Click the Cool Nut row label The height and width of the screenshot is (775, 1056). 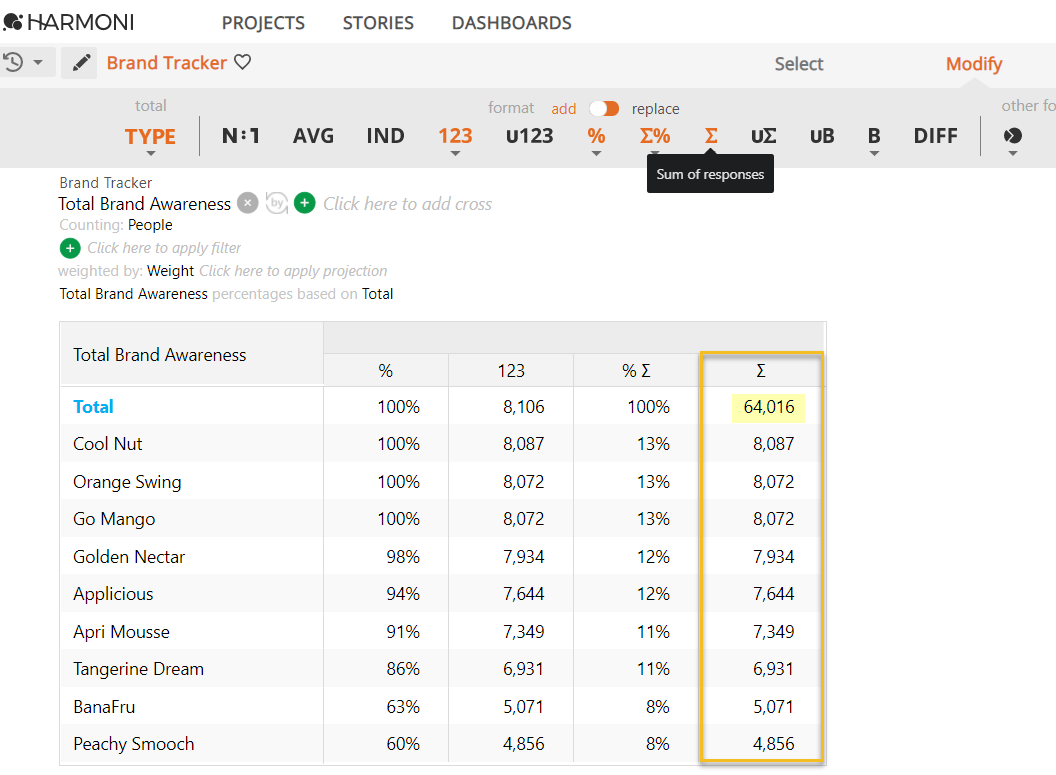(108, 444)
